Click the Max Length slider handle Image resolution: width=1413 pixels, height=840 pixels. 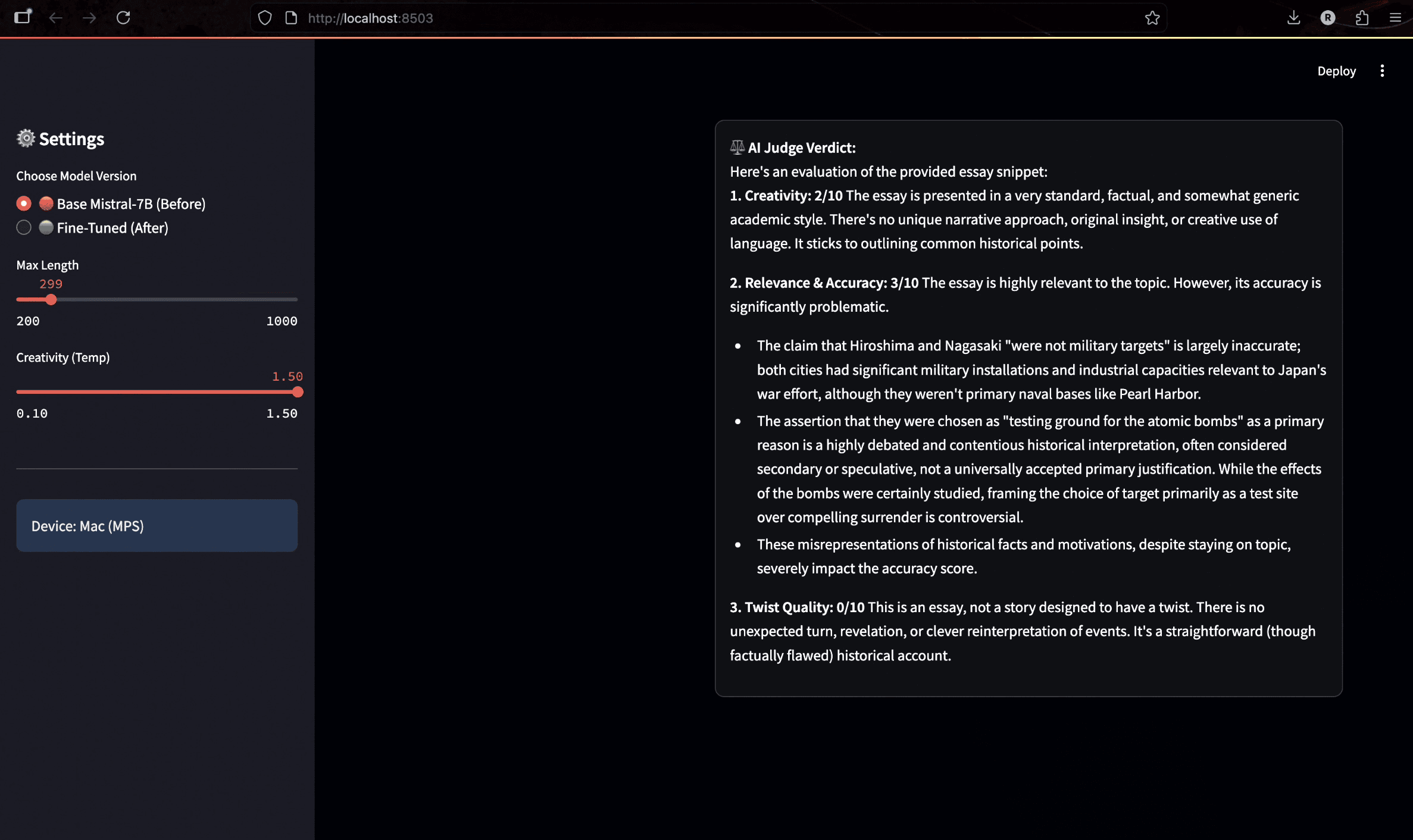51,299
